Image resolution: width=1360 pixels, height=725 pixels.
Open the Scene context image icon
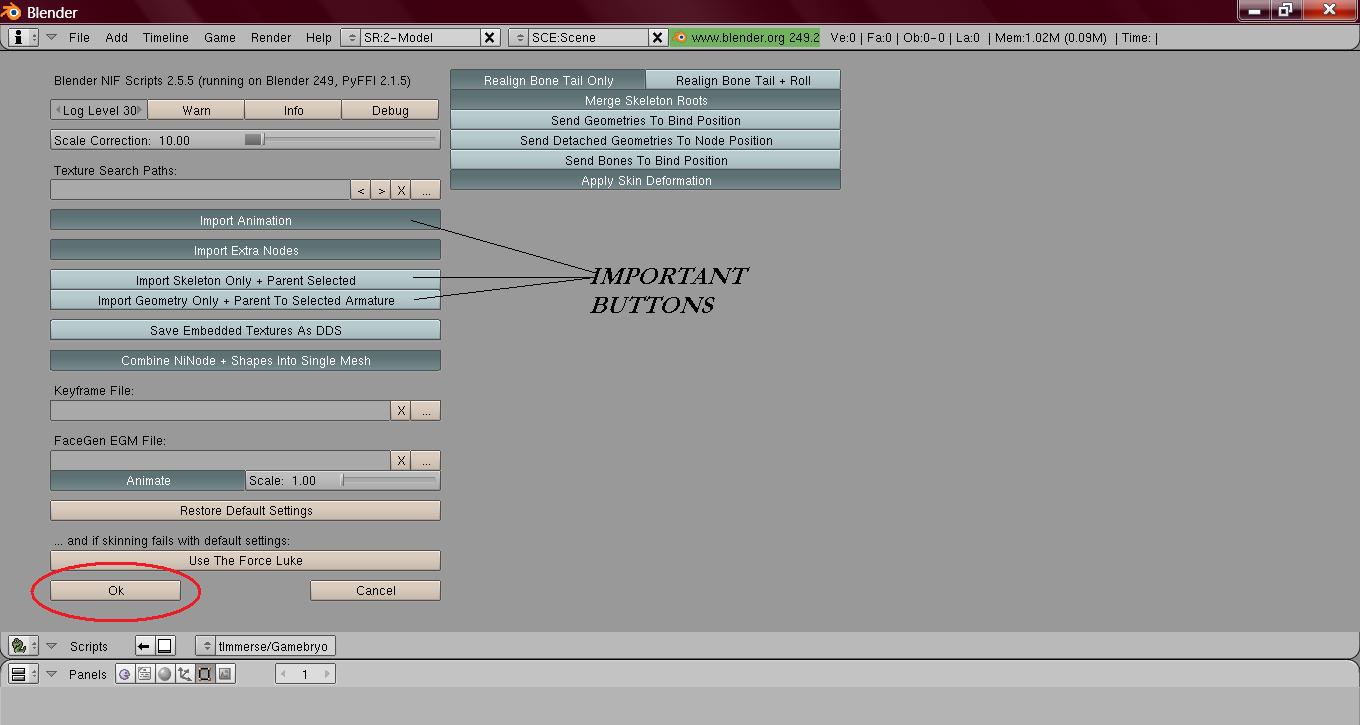225,674
